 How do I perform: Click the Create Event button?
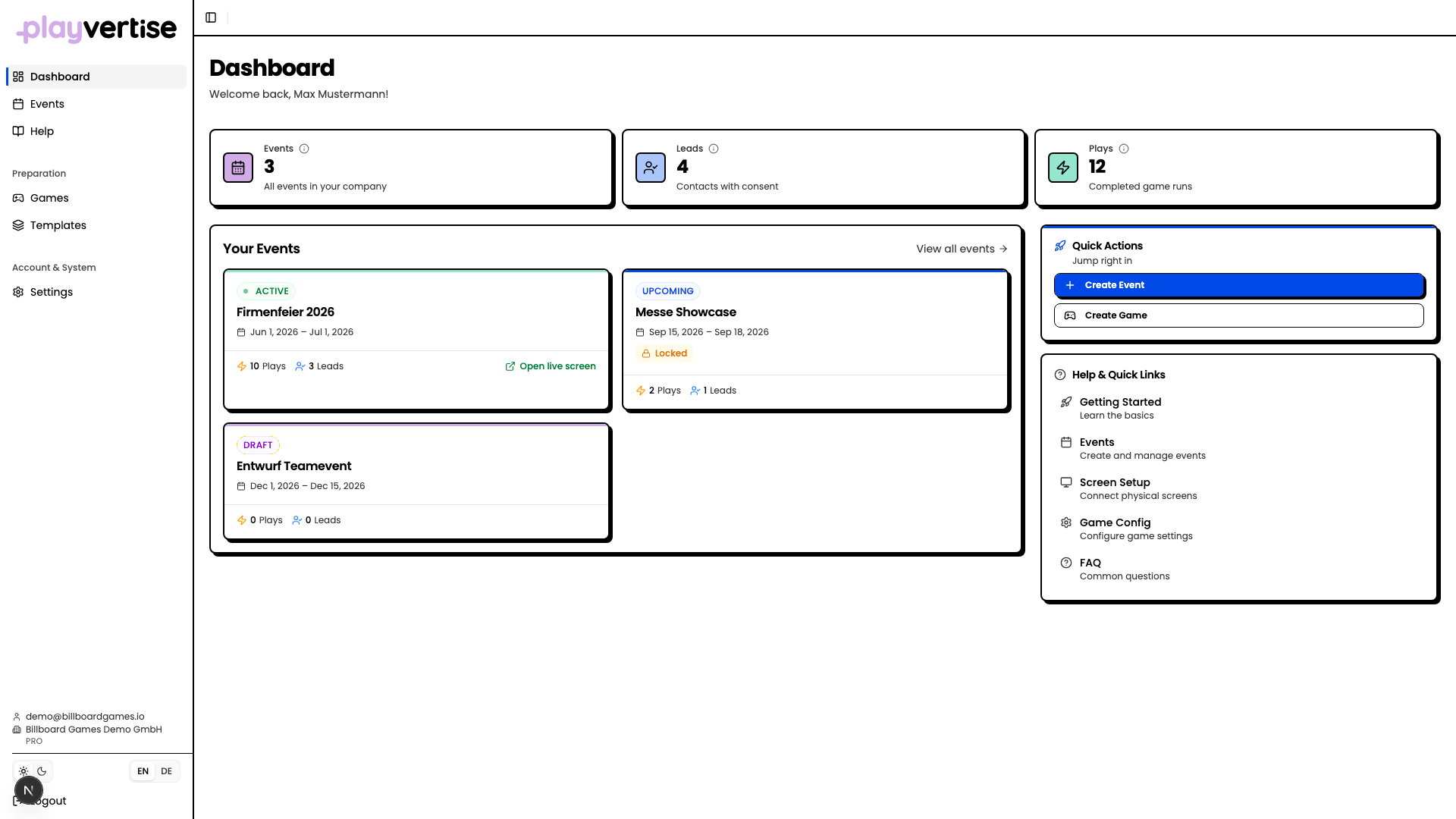pos(1239,285)
